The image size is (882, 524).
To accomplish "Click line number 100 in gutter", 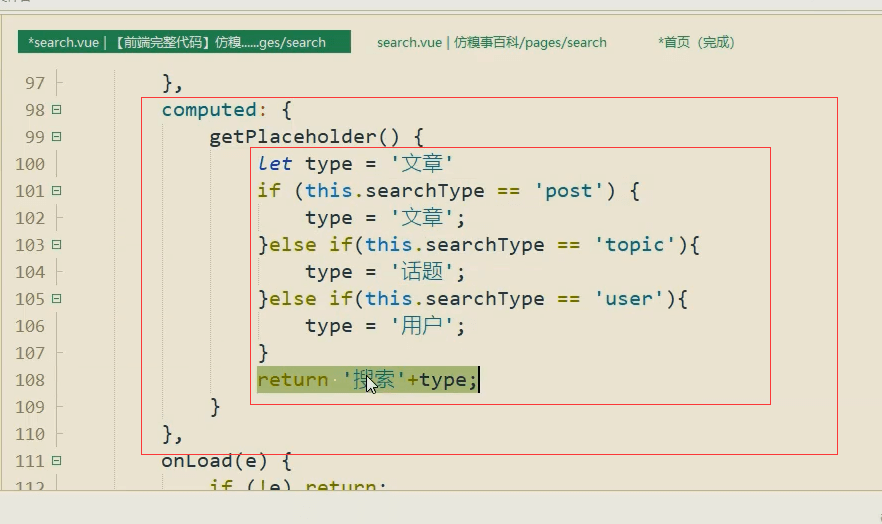I will click(x=30, y=164).
